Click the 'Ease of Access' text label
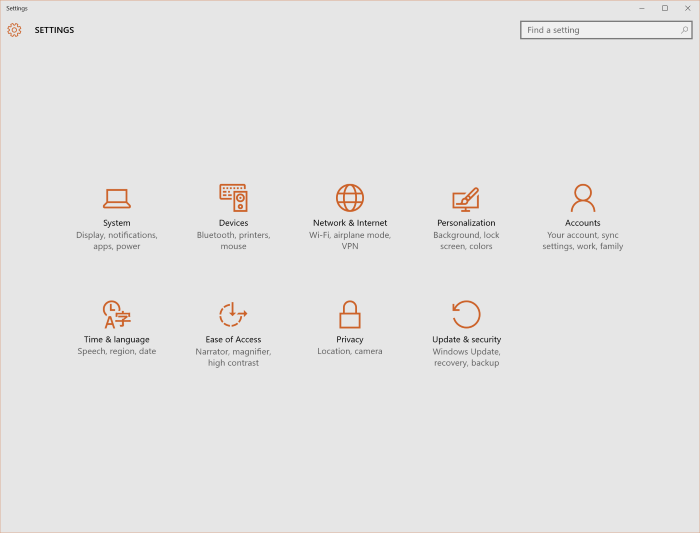The width and height of the screenshot is (700, 533). (233, 340)
